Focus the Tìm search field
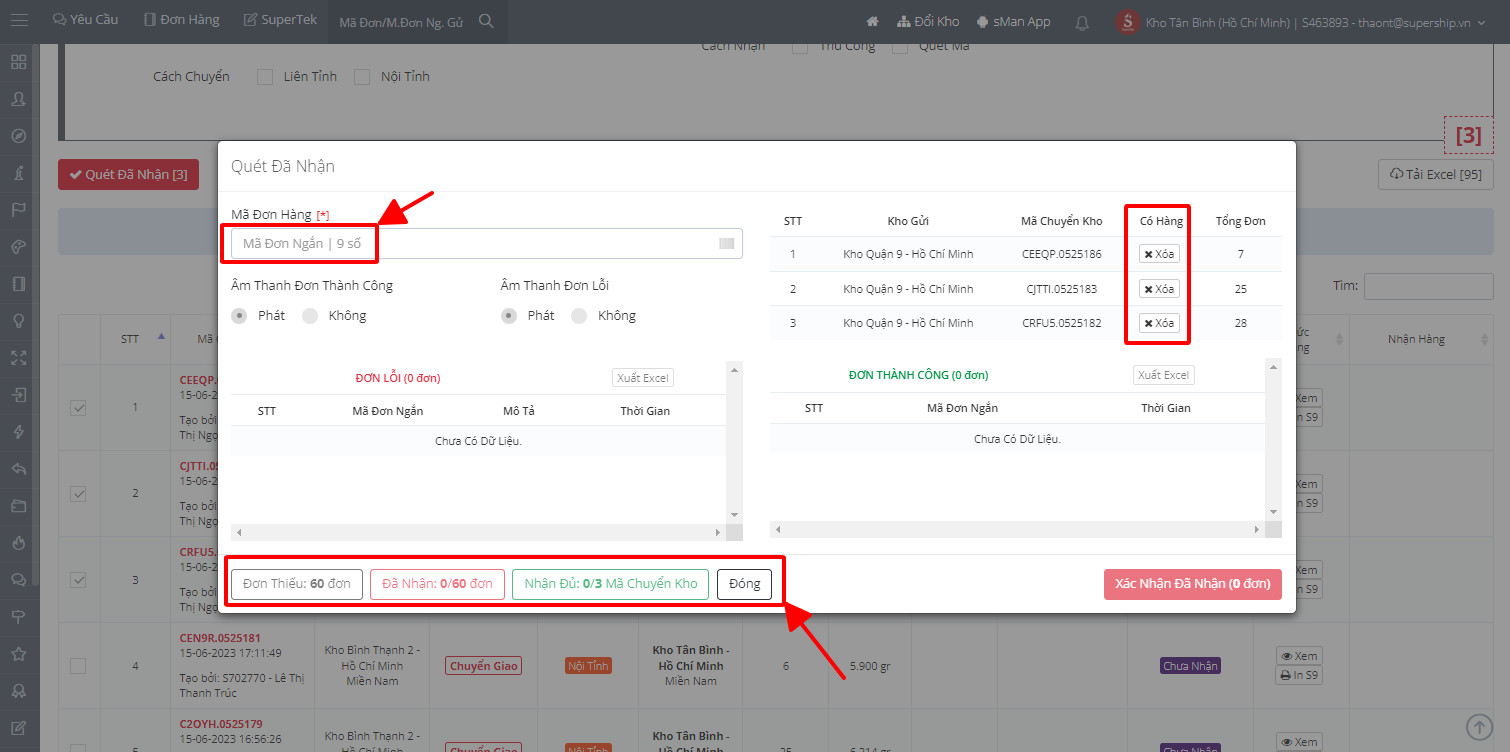This screenshot has height=752, width=1510. (x=1429, y=286)
